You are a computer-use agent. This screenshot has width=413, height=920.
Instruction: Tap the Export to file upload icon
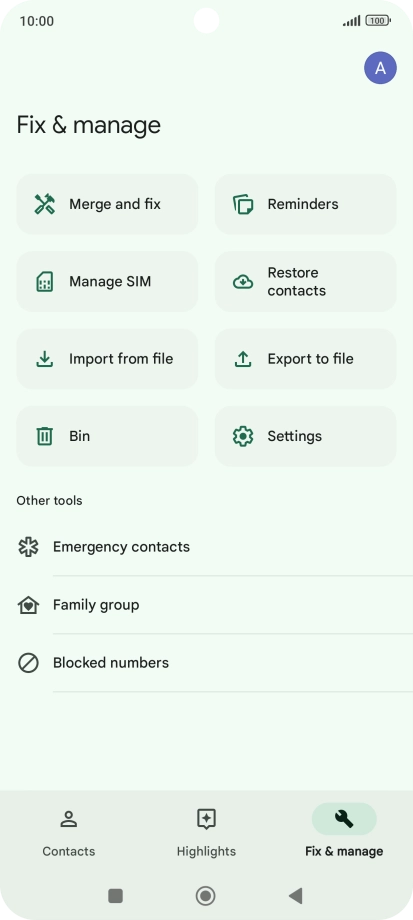point(243,359)
